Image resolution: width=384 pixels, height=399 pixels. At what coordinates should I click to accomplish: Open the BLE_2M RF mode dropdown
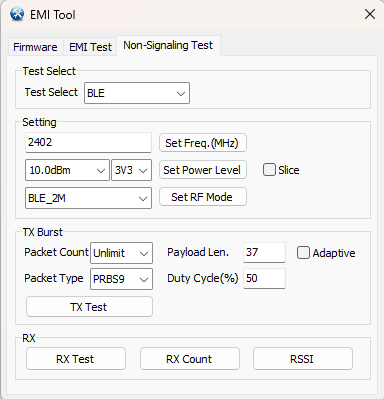point(88,198)
